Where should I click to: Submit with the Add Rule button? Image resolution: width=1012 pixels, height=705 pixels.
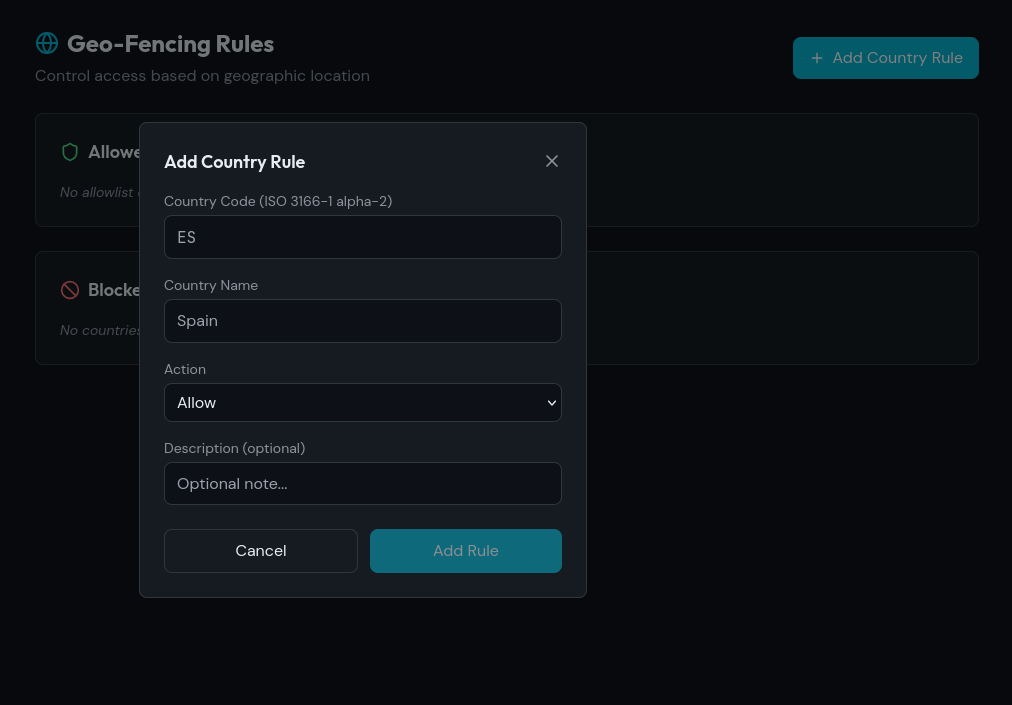click(x=465, y=551)
